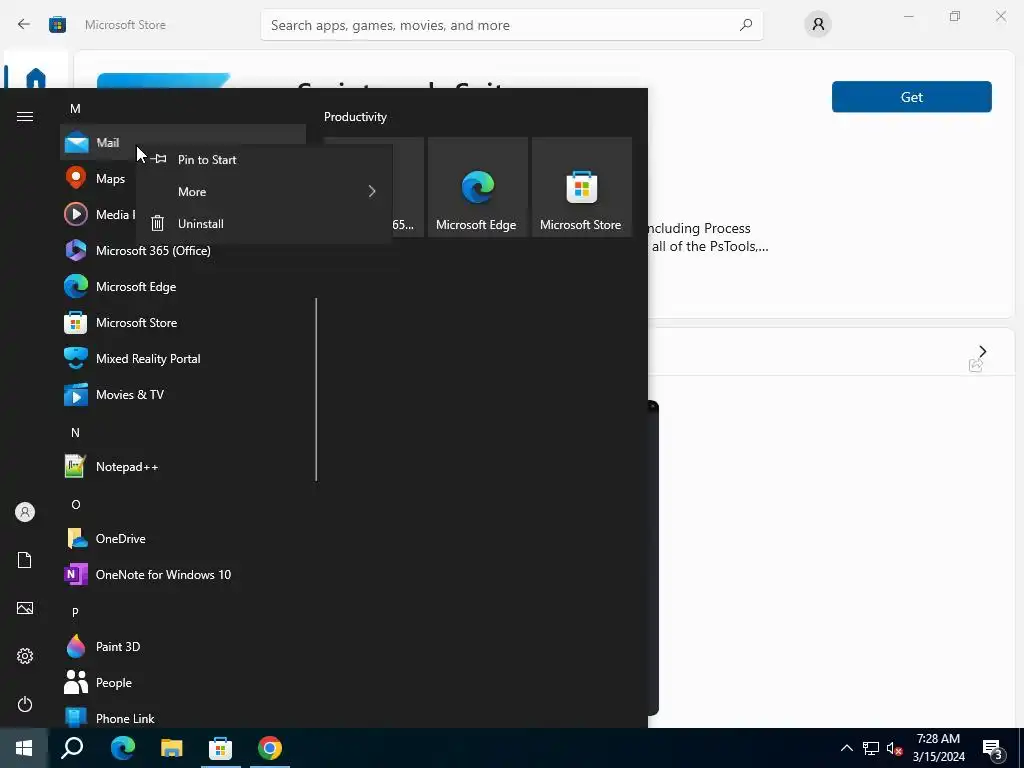Select Uninstall from the context menu
This screenshot has height=768, width=1024.
pos(264,223)
